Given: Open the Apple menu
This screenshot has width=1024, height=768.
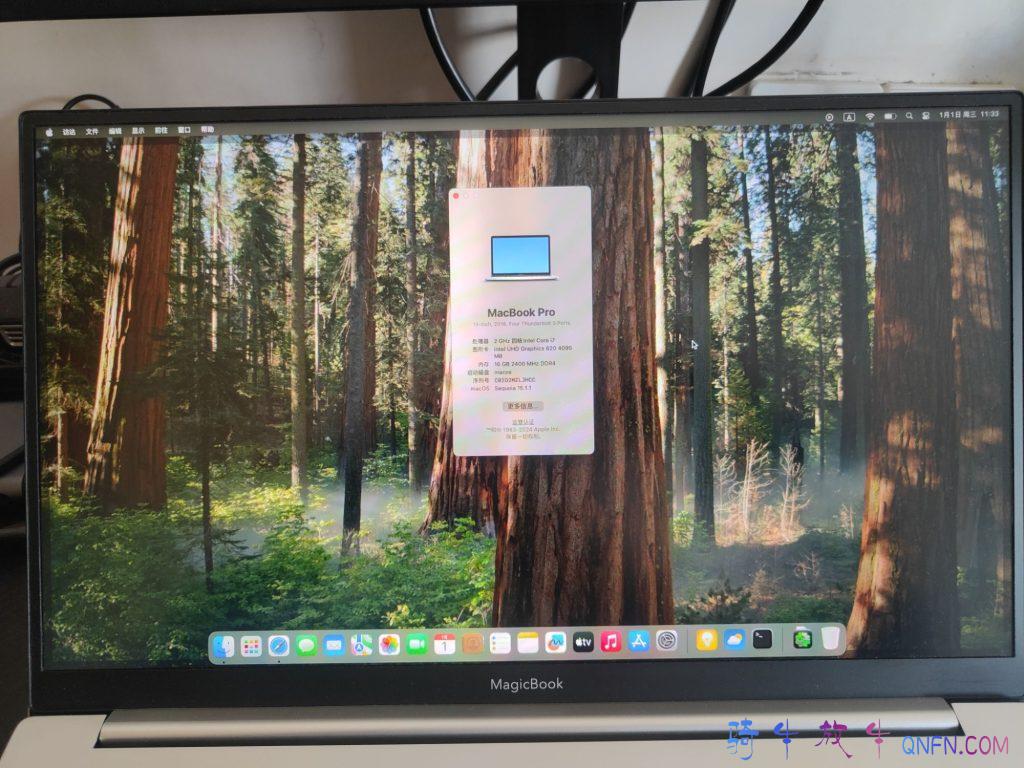Looking at the screenshot, I should point(47,131).
